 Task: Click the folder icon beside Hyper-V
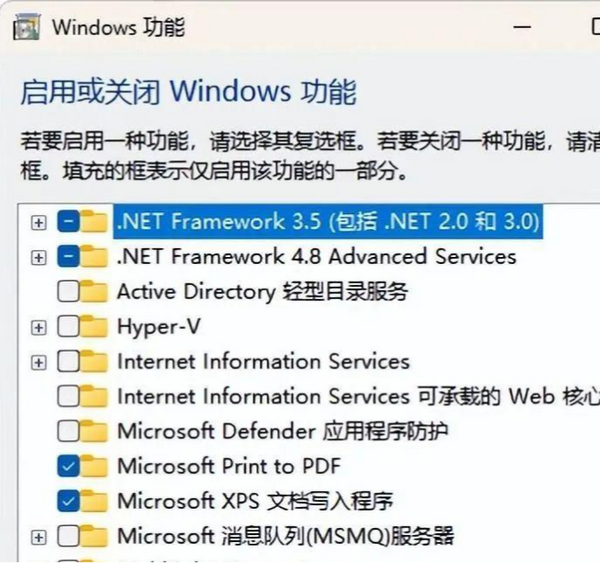pyautogui.click(x=94, y=326)
